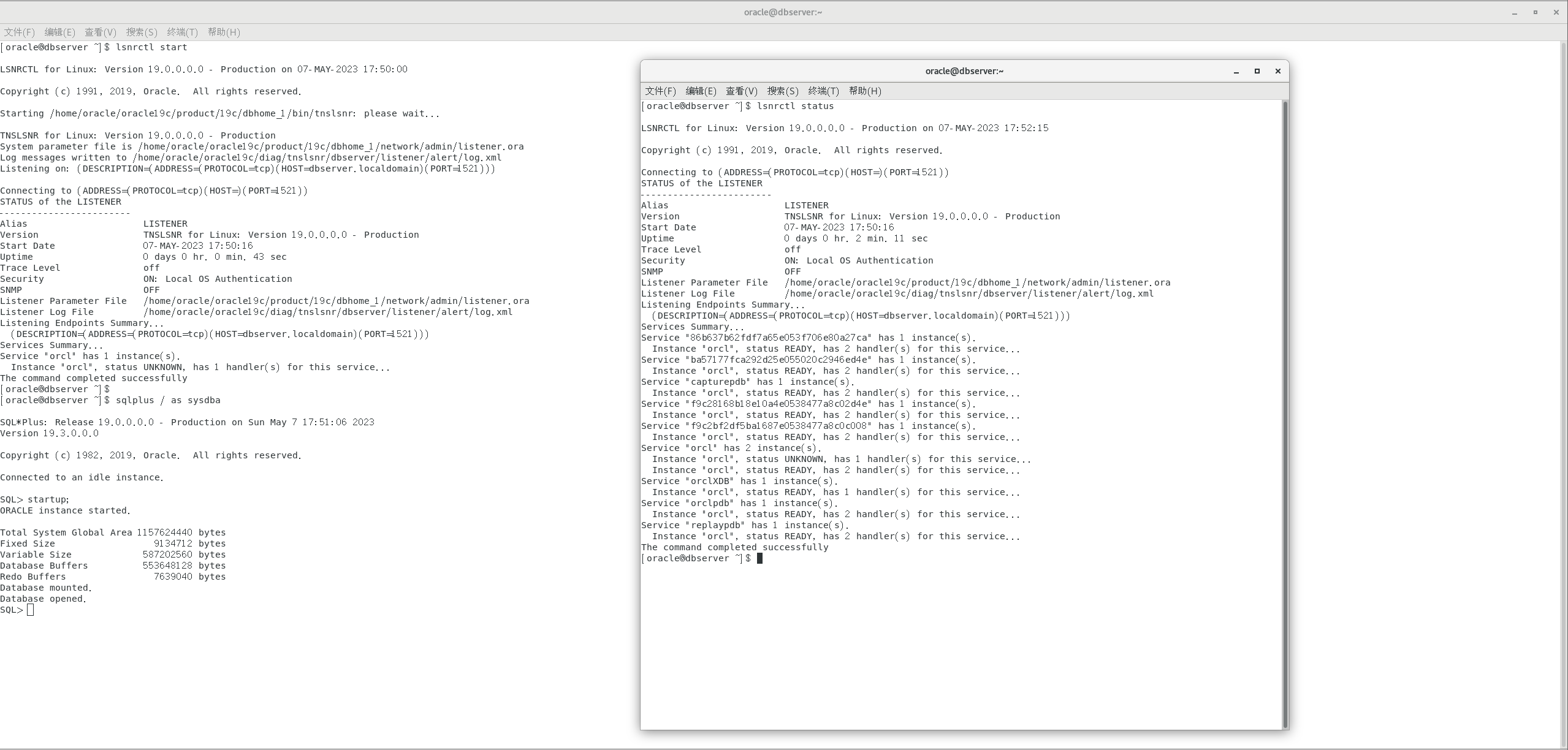The height and width of the screenshot is (750, 1568).
Task: Click the 'Fixed Size' 9134712 bytes line
Action: pos(113,544)
